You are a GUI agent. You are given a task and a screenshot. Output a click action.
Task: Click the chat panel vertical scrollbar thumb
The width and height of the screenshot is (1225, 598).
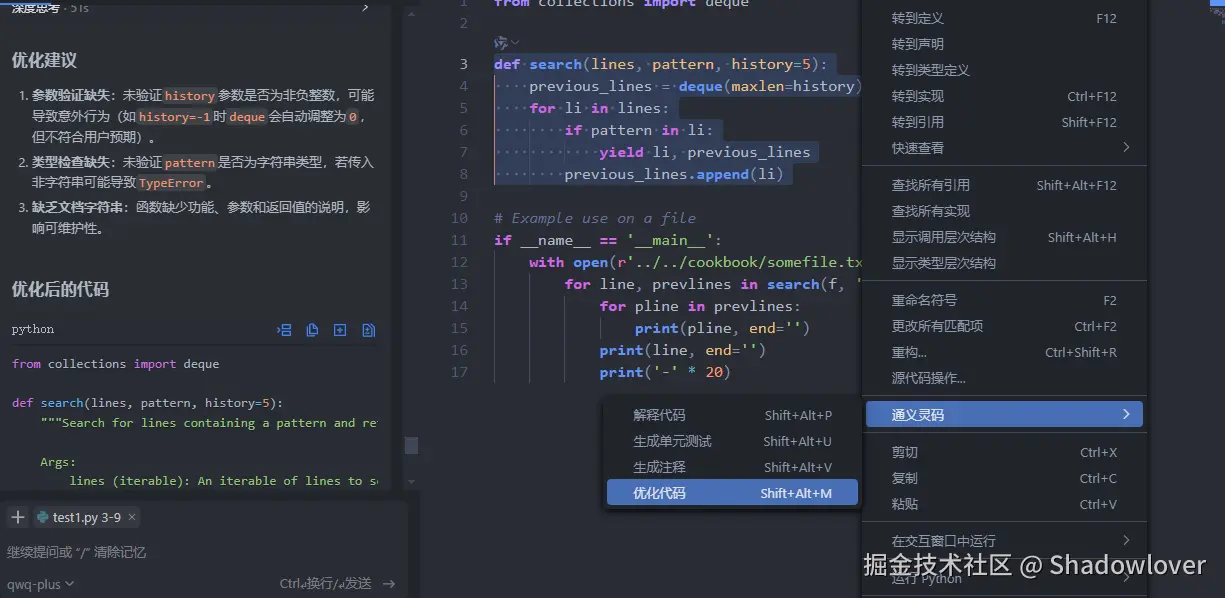[x=411, y=445]
